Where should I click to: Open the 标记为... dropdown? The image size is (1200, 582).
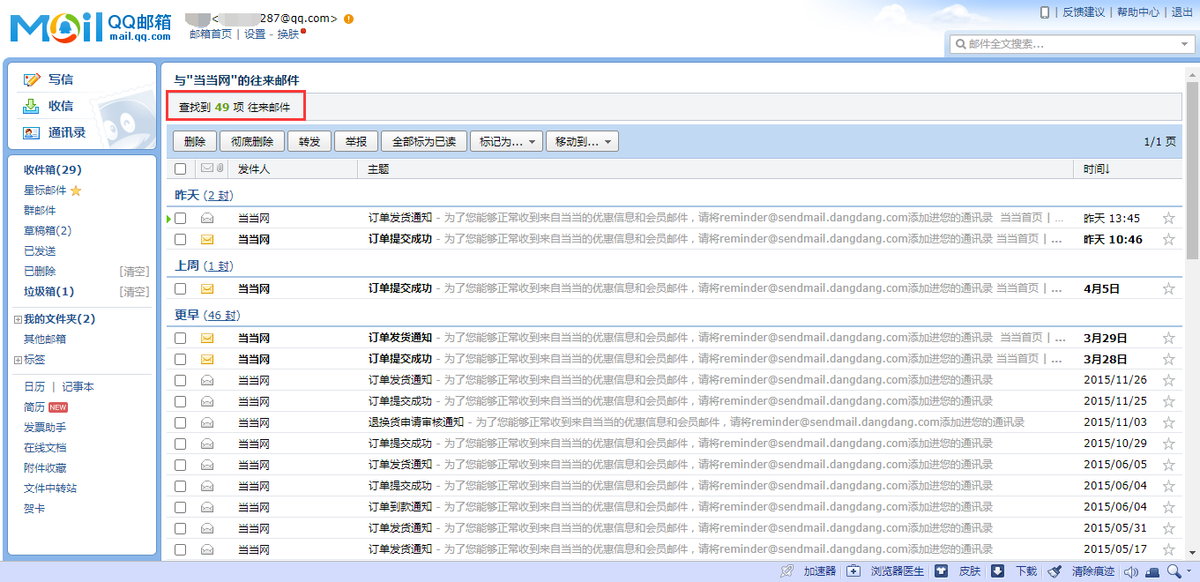[506, 142]
